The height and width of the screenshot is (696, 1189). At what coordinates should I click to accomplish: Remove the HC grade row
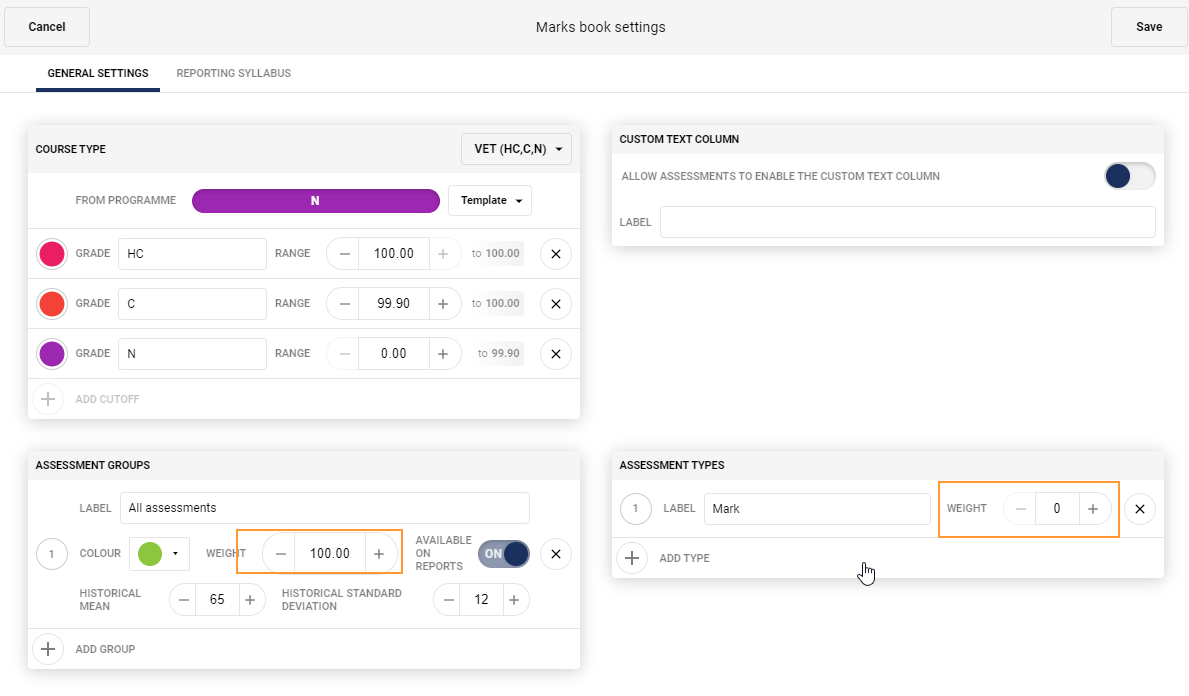[555, 253]
